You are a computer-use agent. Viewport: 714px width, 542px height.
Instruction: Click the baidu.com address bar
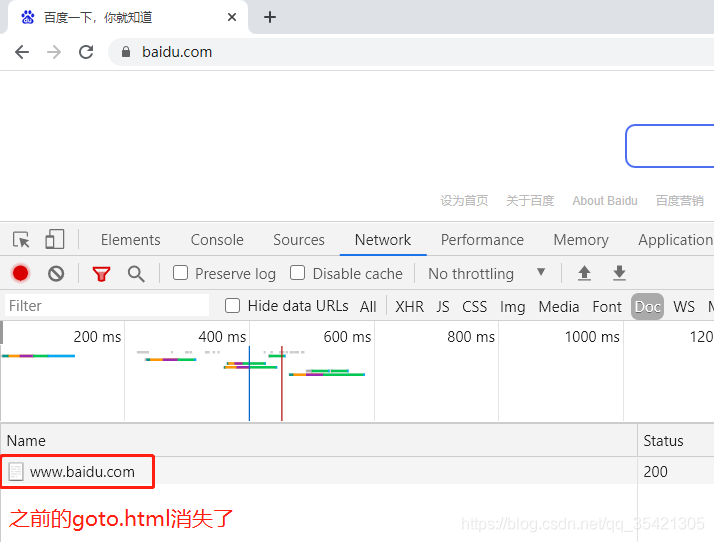(x=410, y=52)
